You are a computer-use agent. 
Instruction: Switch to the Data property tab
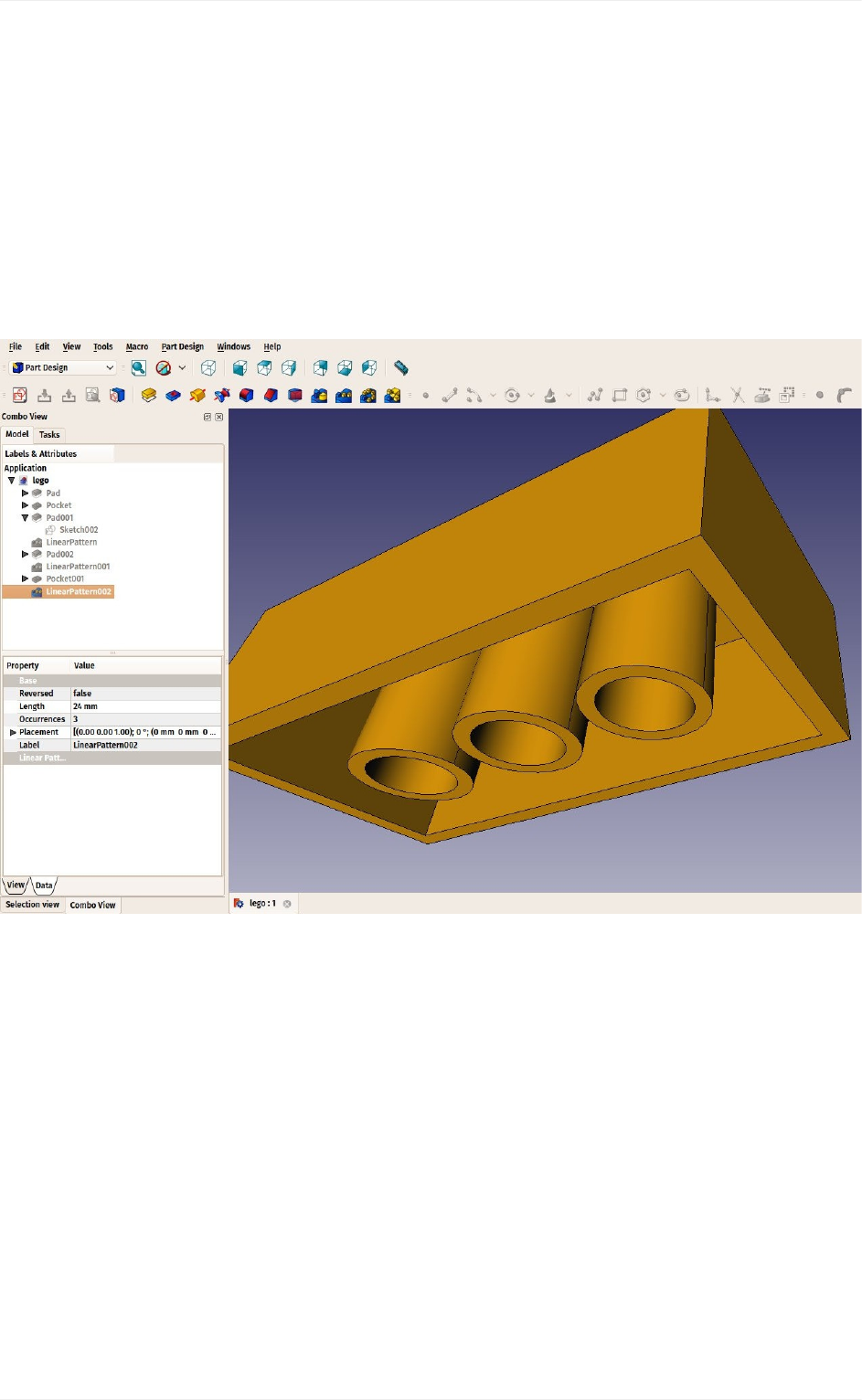pos(44,886)
